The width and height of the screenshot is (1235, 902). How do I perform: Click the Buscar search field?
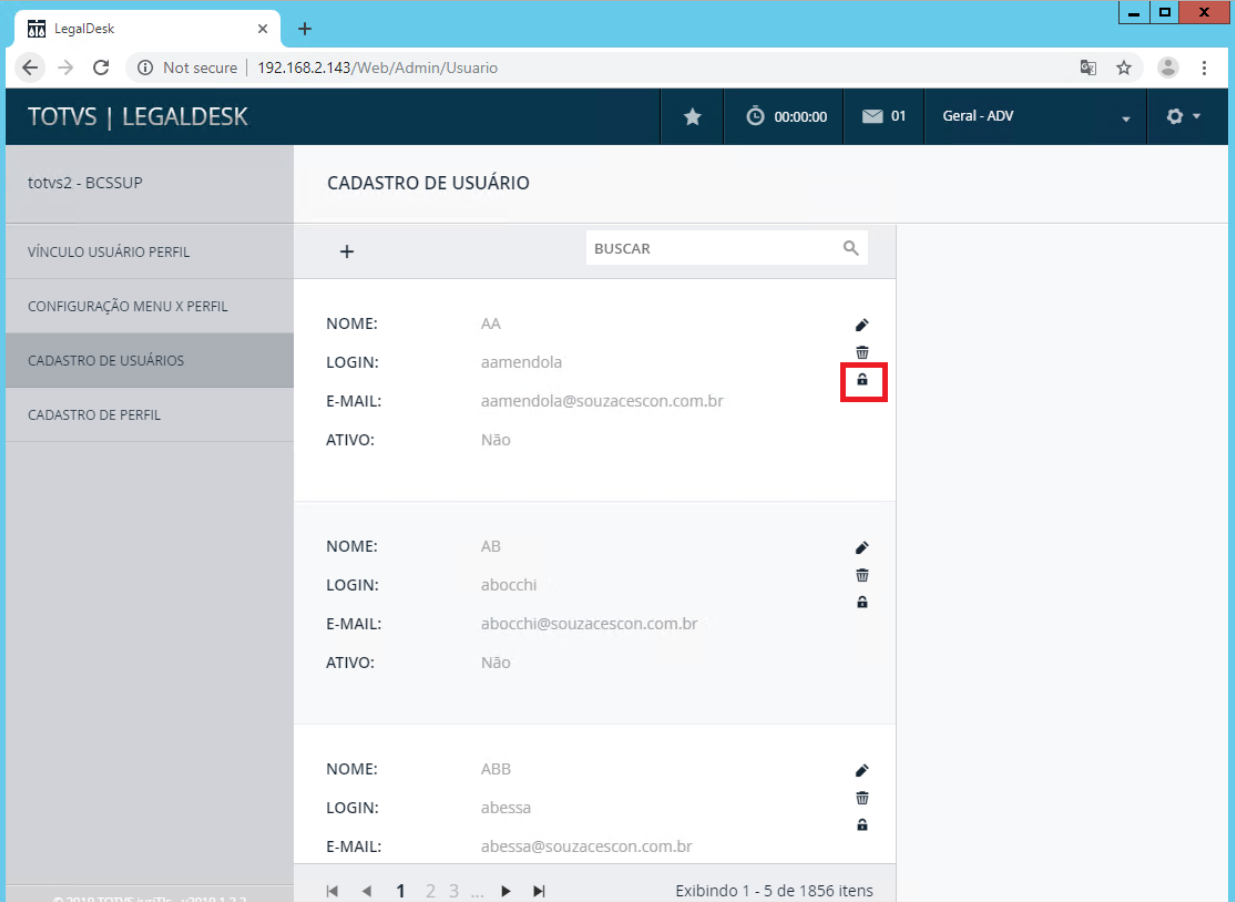click(x=714, y=249)
